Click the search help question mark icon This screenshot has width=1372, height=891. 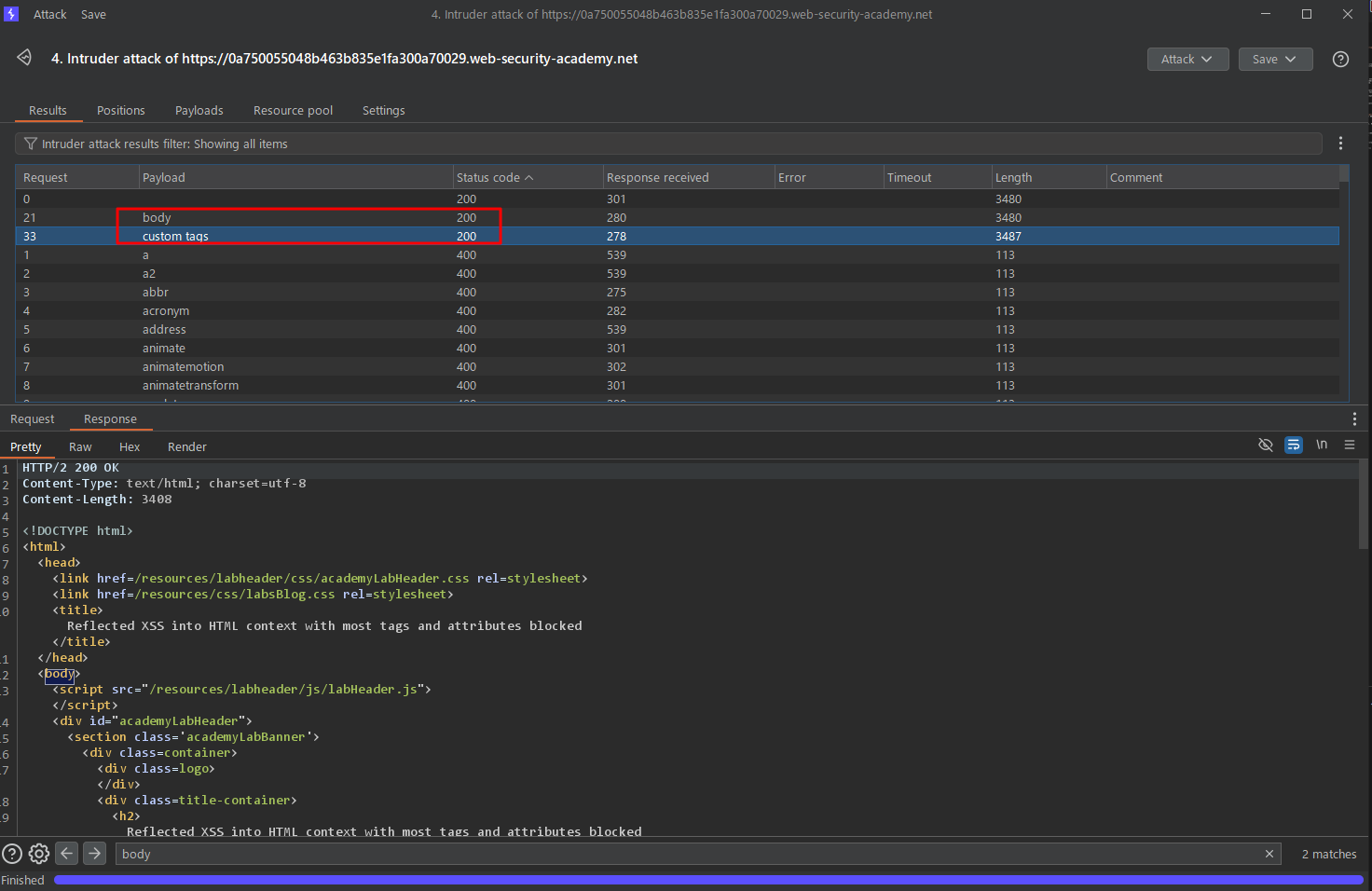(12, 854)
